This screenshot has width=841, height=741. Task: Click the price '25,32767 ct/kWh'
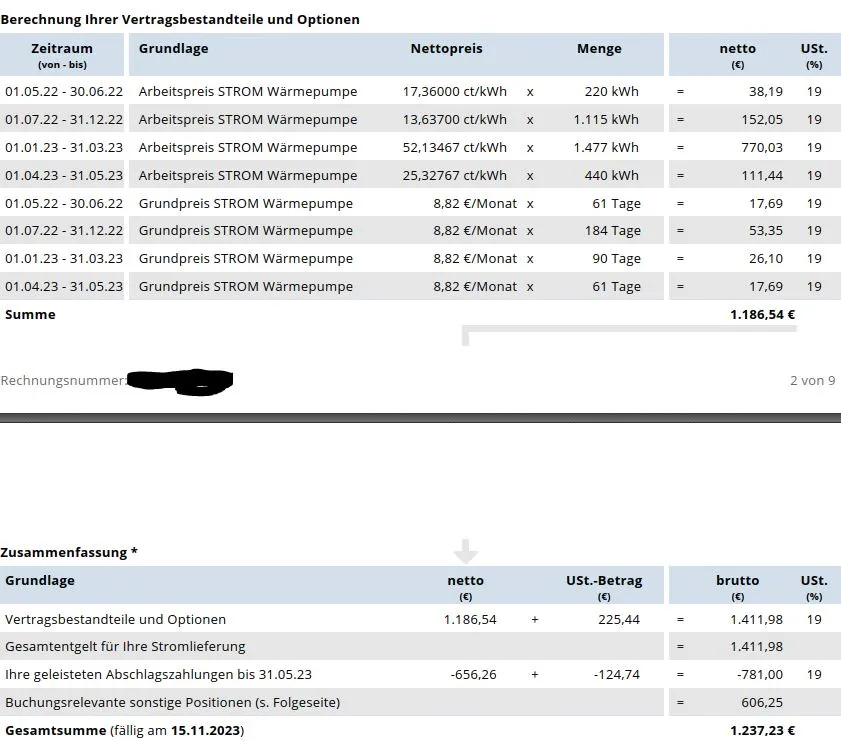(455, 175)
